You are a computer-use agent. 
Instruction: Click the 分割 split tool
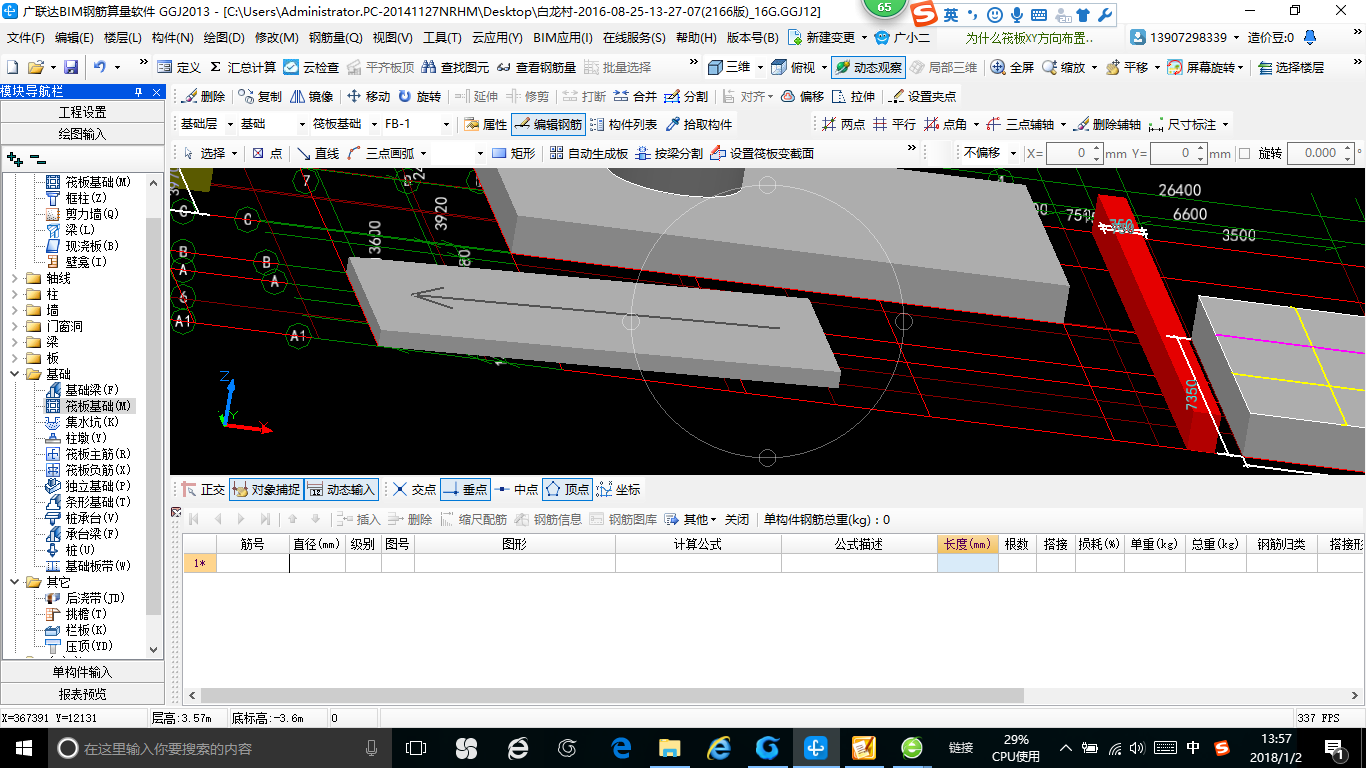(x=686, y=96)
